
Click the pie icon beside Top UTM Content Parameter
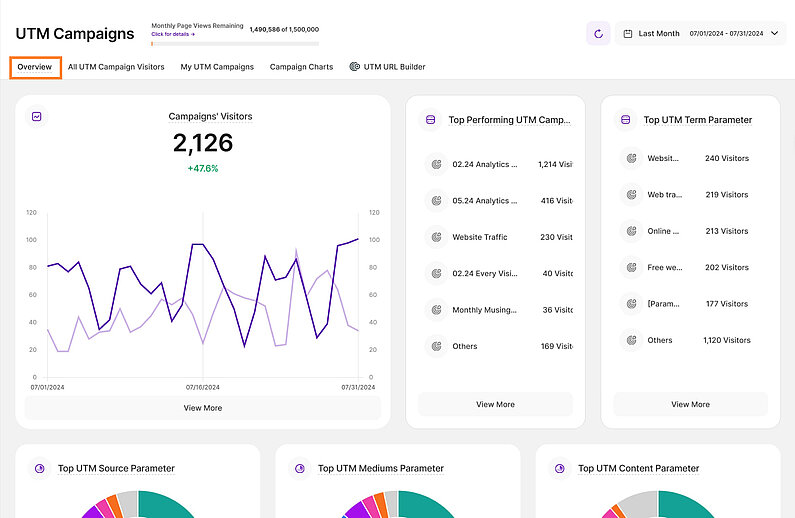pyautogui.click(x=560, y=467)
